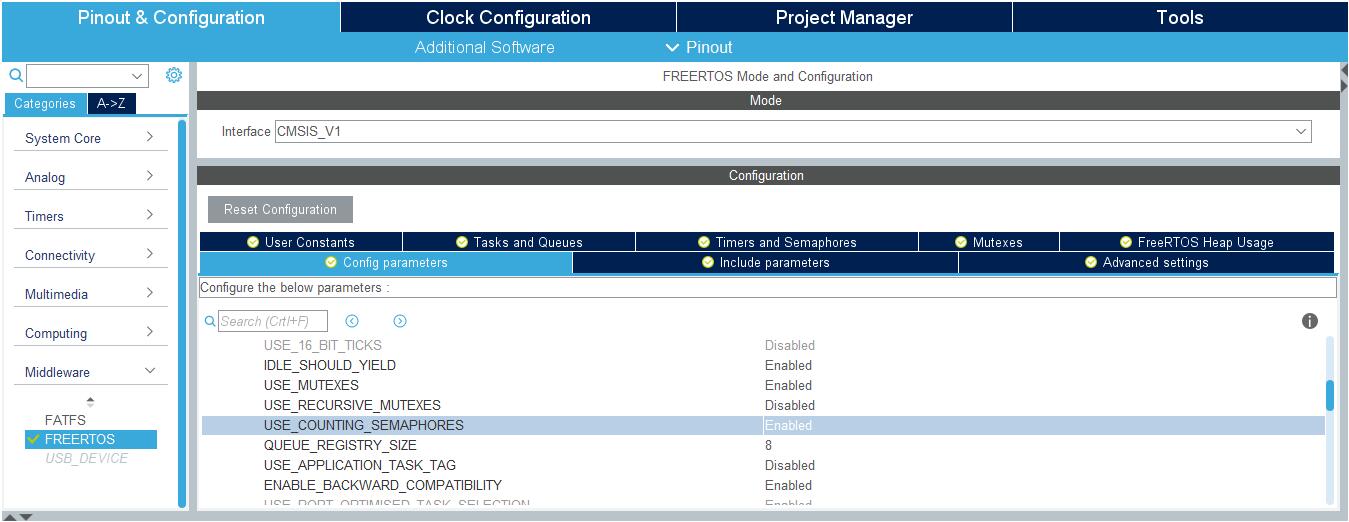Expand the Timers category
The height and width of the screenshot is (522, 1349).
click(x=149, y=215)
